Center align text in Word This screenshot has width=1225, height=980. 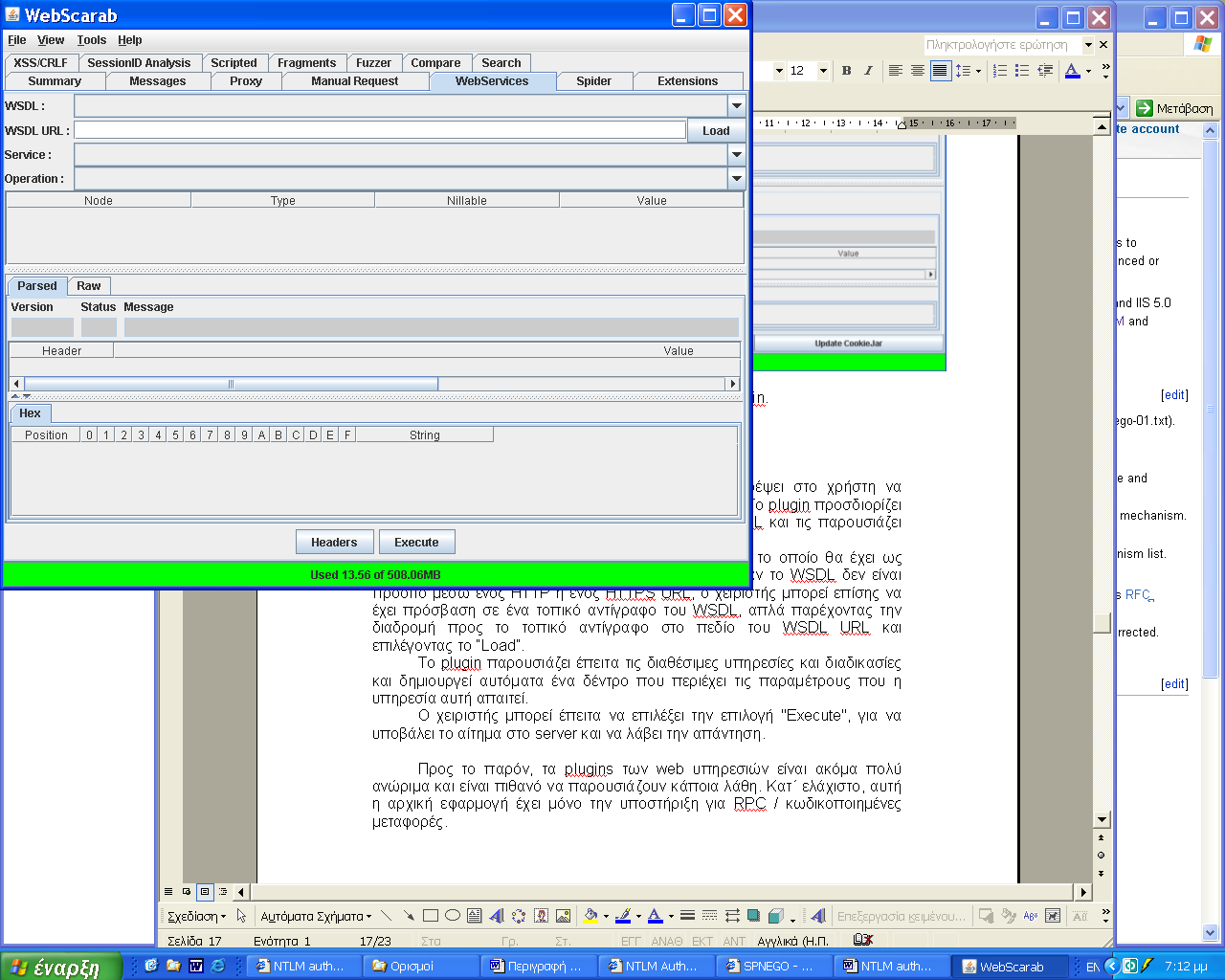pyautogui.click(x=918, y=71)
